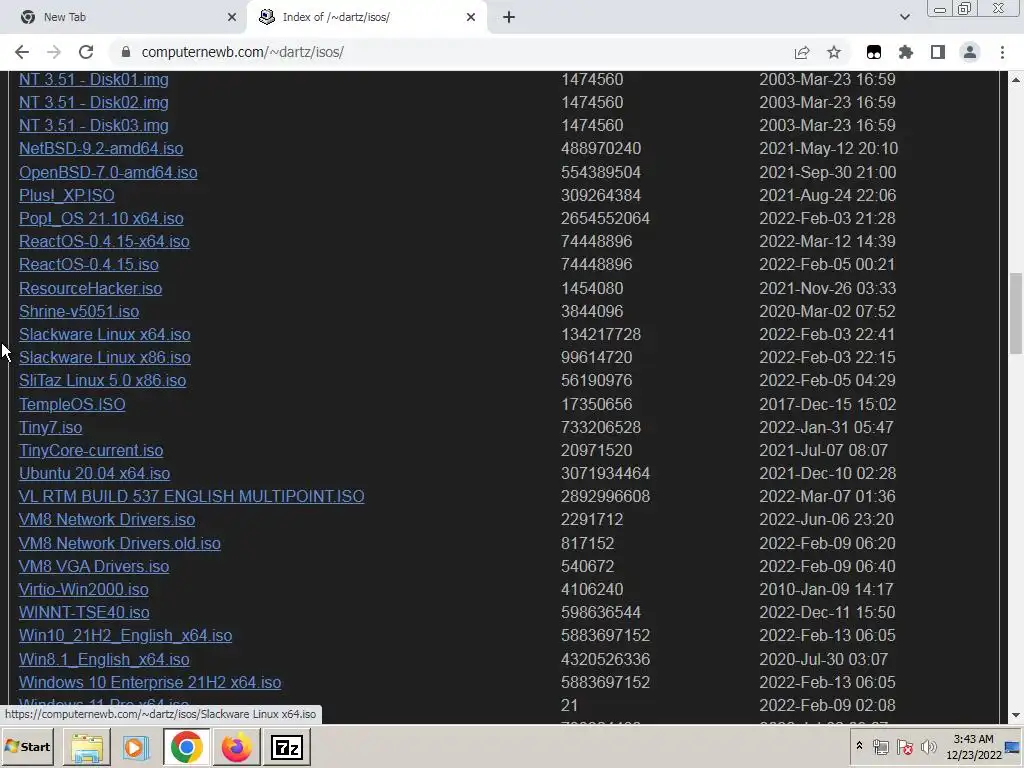1024x768 pixels.
Task: Download OpenBSD-7.0-amd64.iso
Action: (x=108, y=172)
